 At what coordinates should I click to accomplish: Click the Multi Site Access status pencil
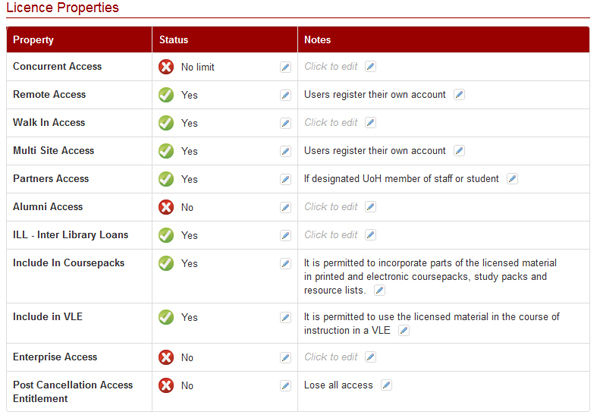[x=285, y=151]
